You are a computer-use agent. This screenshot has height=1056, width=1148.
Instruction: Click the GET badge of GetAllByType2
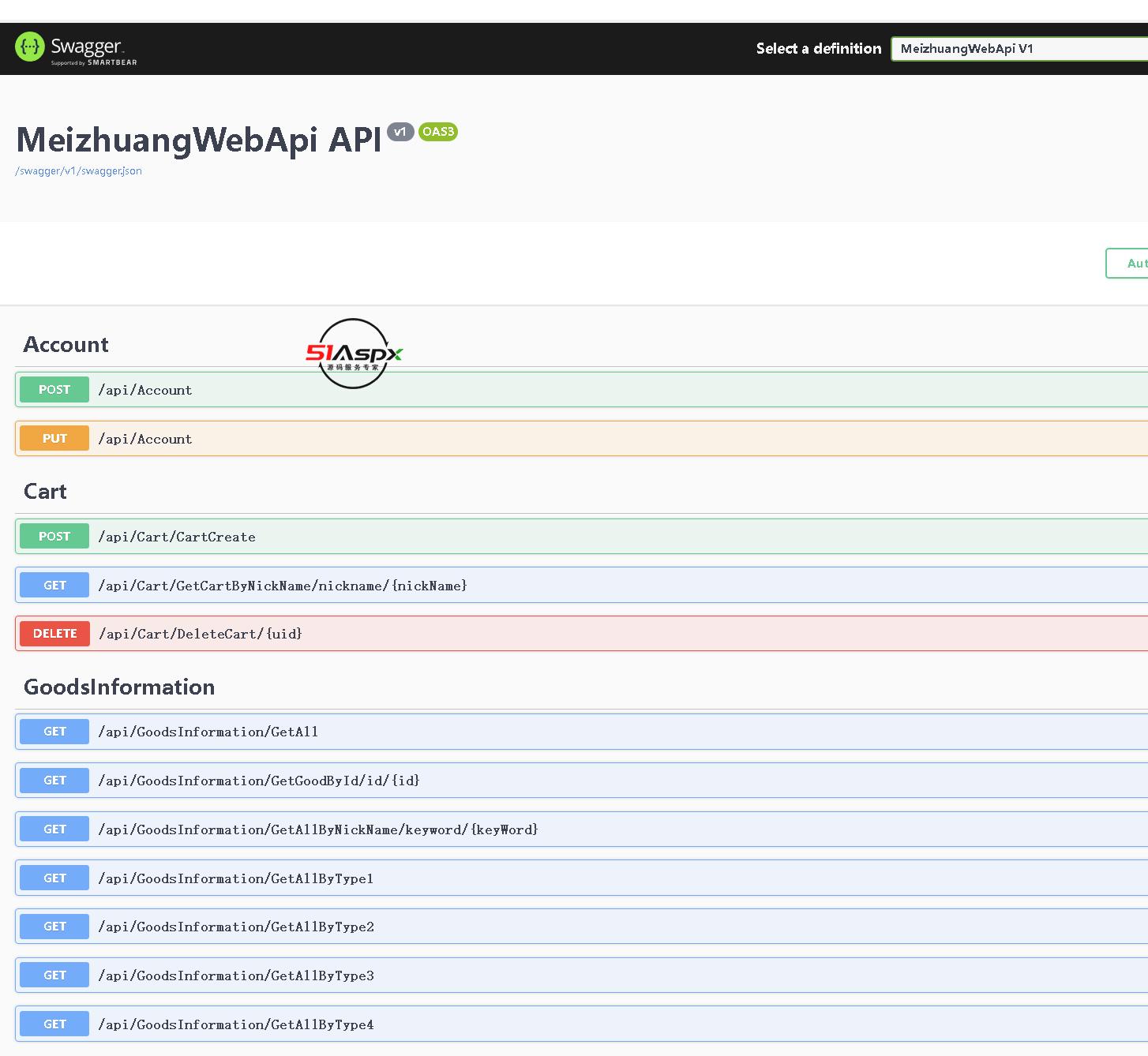click(54, 927)
